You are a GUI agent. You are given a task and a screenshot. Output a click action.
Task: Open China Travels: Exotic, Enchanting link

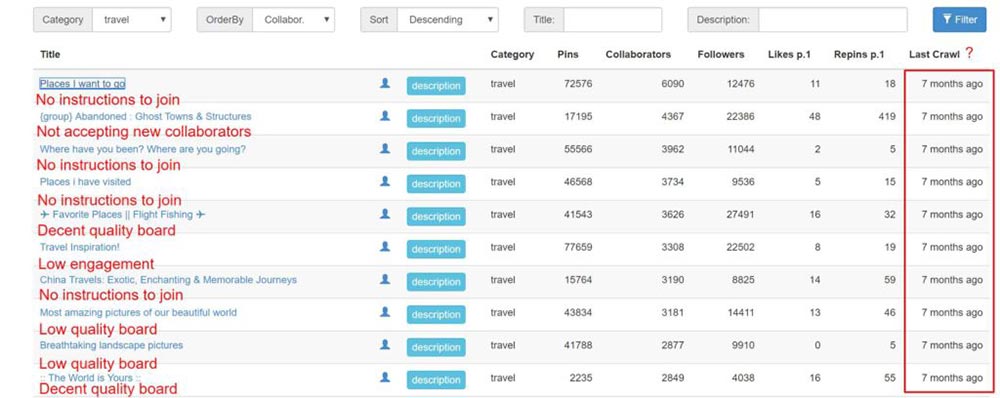[x=168, y=279]
